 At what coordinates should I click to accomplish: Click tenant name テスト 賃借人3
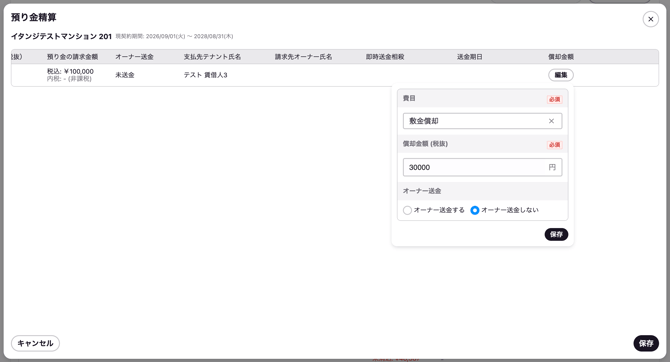point(206,75)
